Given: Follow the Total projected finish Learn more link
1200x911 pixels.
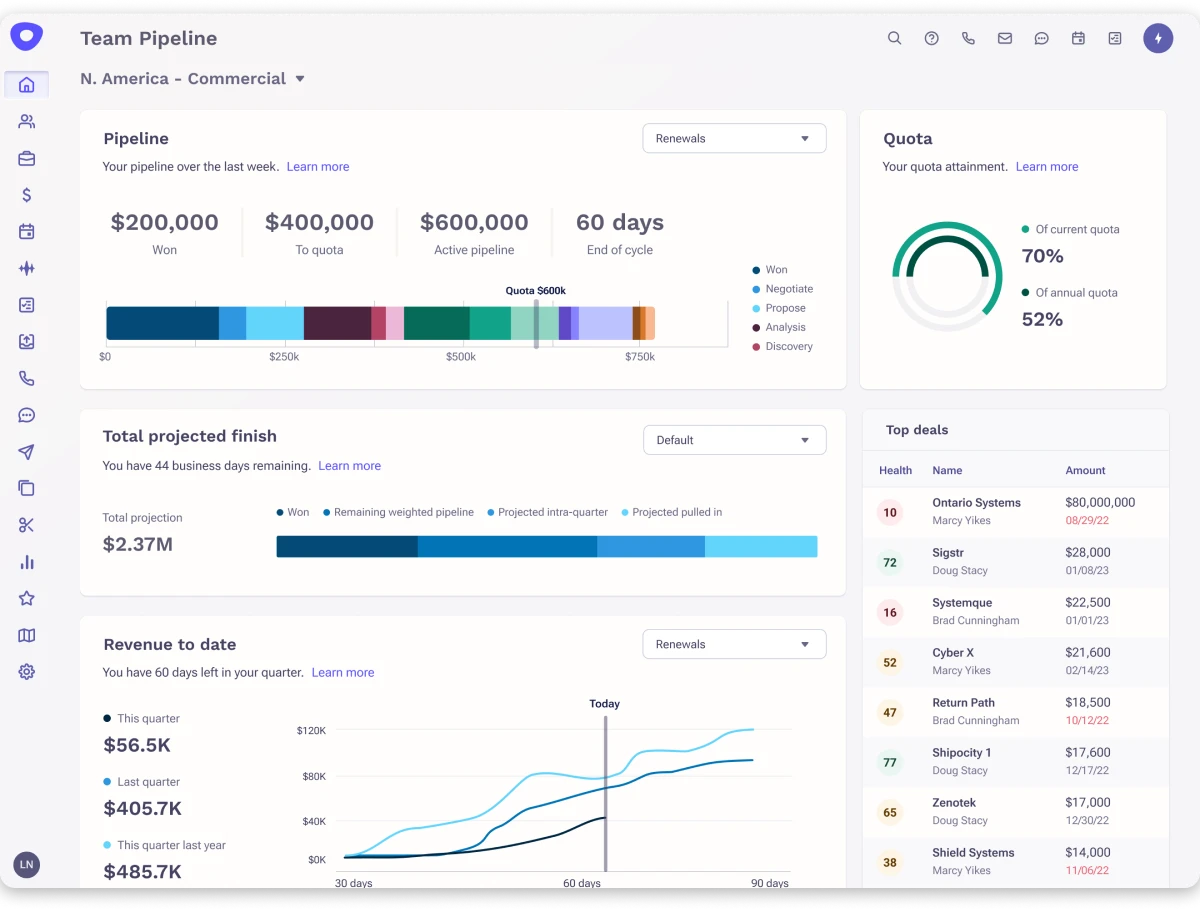Looking at the screenshot, I should pos(350,466).
